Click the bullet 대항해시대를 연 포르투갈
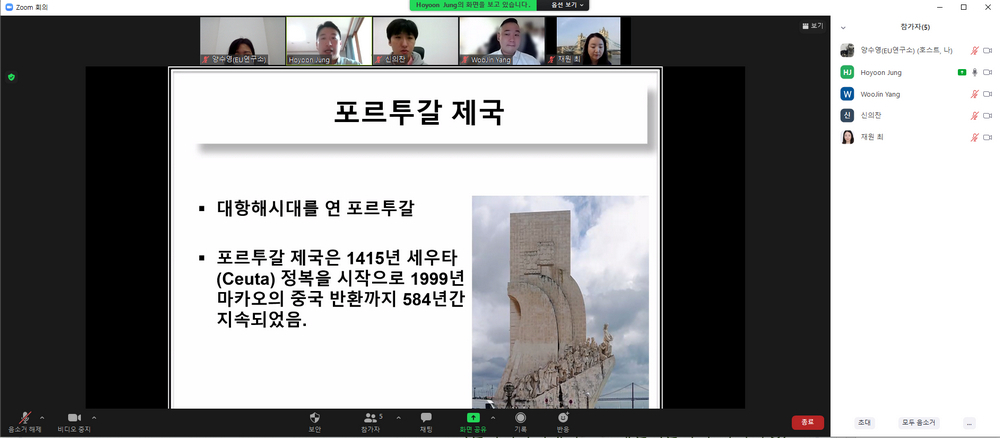 315,208
